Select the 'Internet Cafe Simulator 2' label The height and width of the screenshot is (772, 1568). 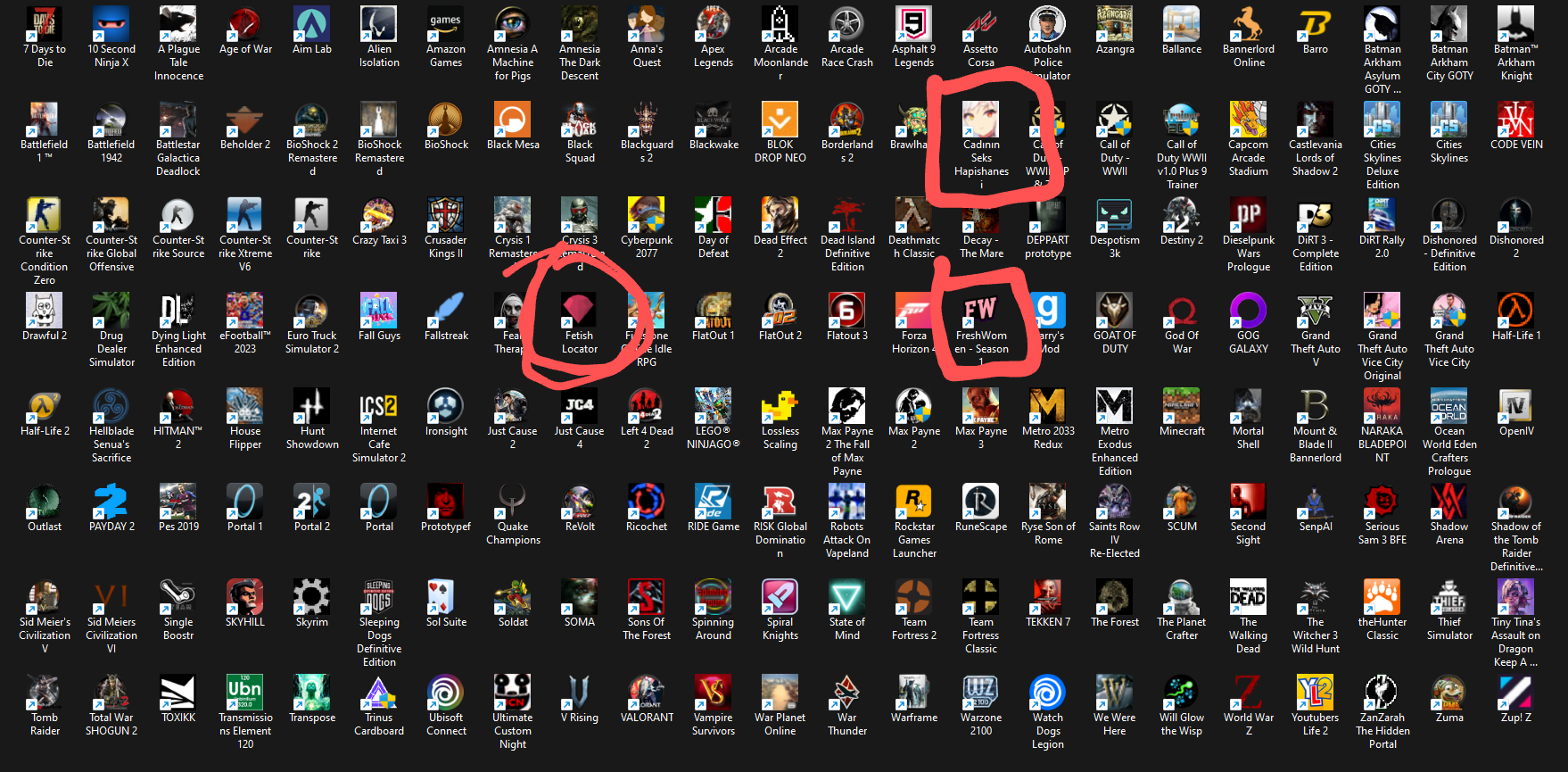(379, 444)
